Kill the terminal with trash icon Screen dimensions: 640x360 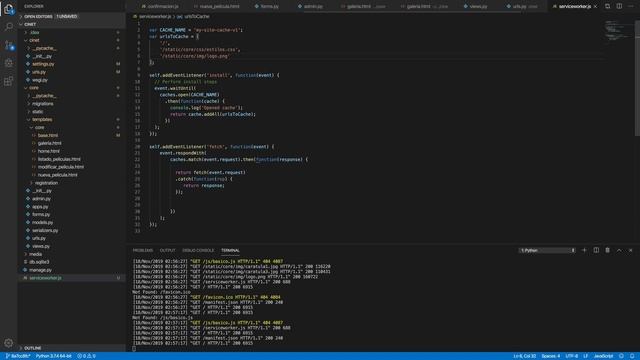(x=607, y=250)
